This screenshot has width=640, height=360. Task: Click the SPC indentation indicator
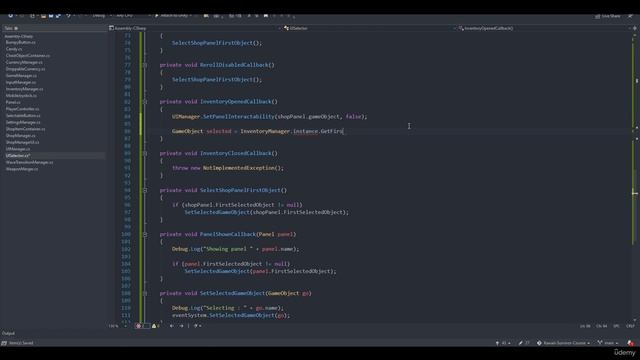tap(616, 326)
